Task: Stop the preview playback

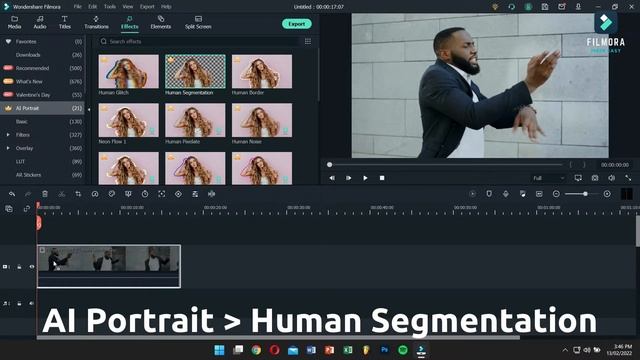Action: pos(382,178)
